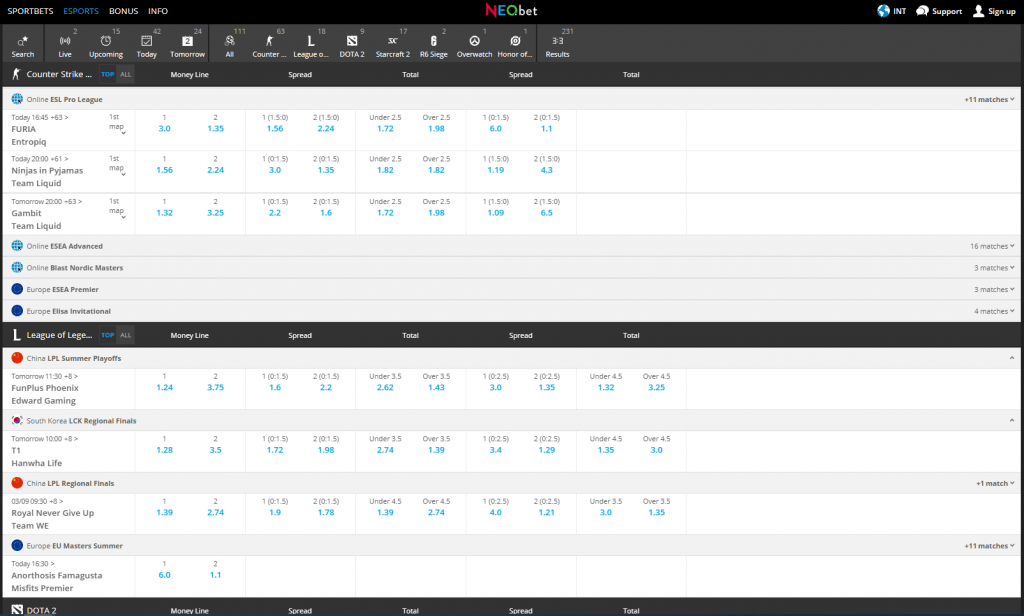The width and height of the screenshot is (1024, 616).
Task: Filter by DOTA 2 icon
Action: 352,41
